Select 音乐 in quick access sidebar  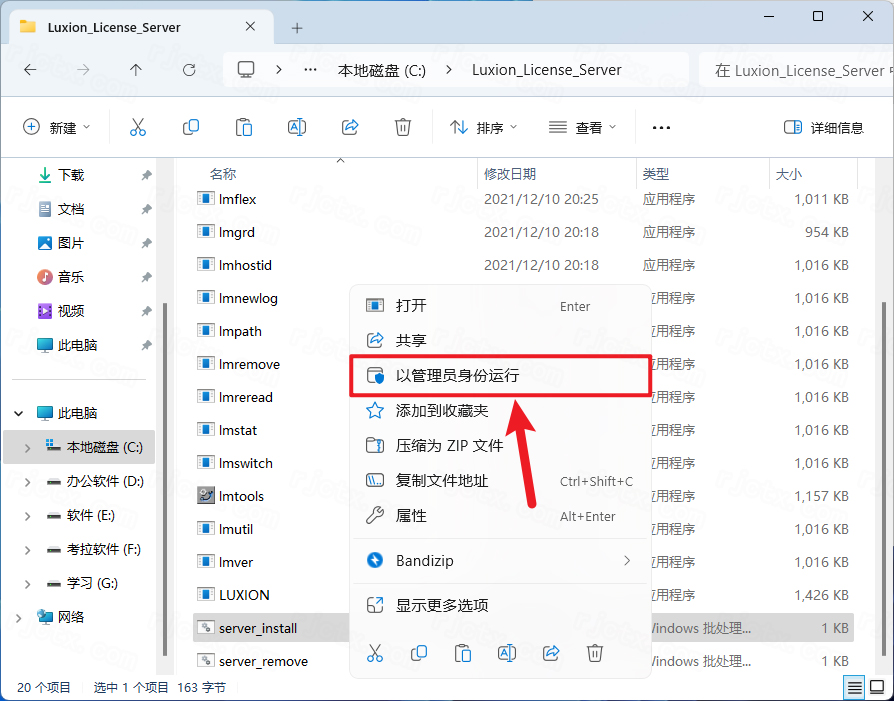click(x=71, y=277)
